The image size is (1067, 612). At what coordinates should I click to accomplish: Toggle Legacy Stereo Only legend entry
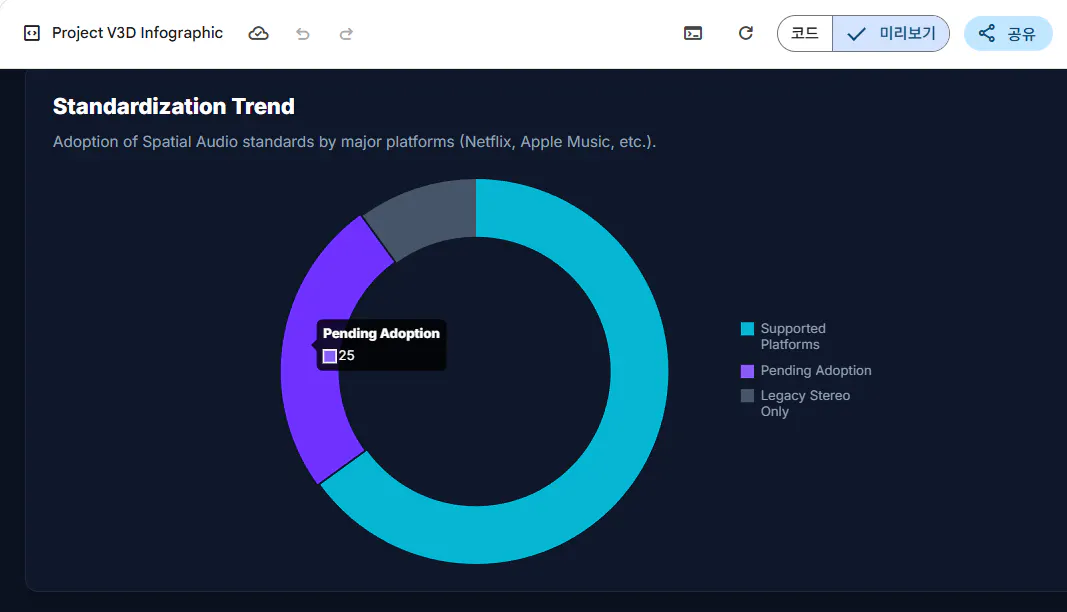point(795,403)
